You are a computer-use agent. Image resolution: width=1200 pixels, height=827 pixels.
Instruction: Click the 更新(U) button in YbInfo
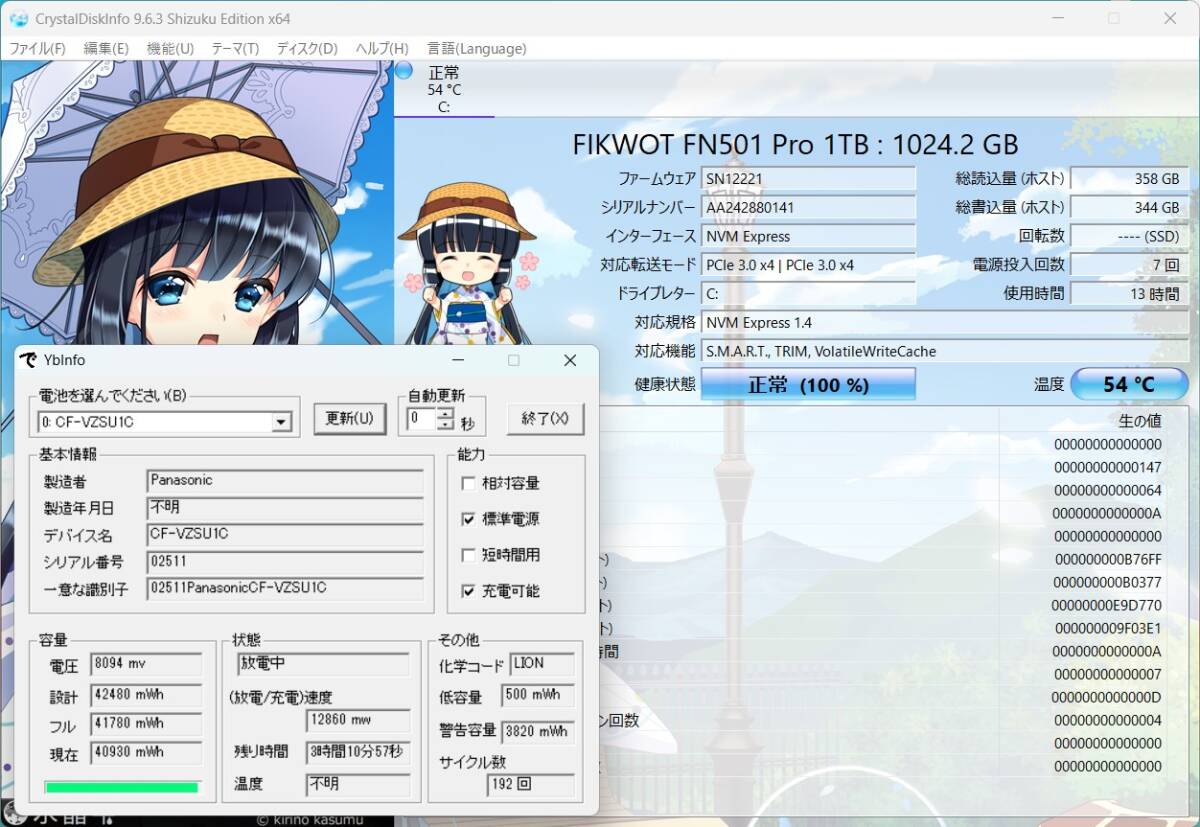(x=350, y=419)
